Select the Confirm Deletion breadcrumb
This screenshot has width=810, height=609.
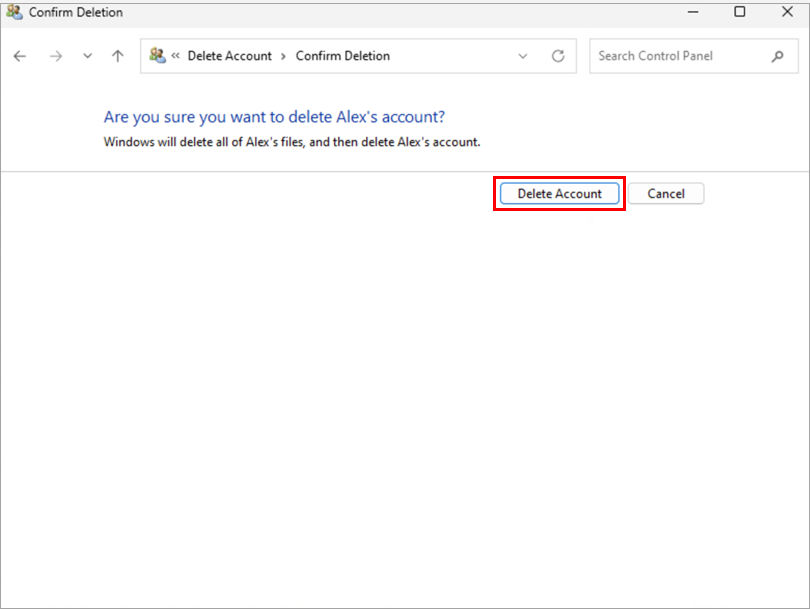(343, 56)
